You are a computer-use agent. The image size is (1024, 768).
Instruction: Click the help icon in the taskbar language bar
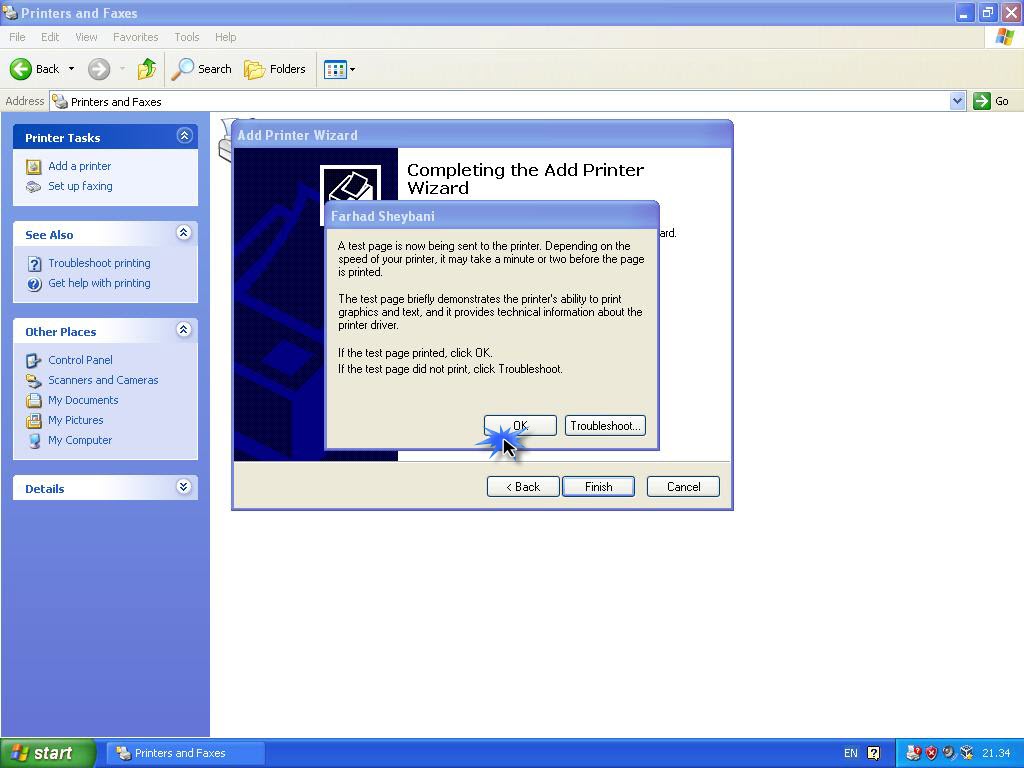pos(873,753)
